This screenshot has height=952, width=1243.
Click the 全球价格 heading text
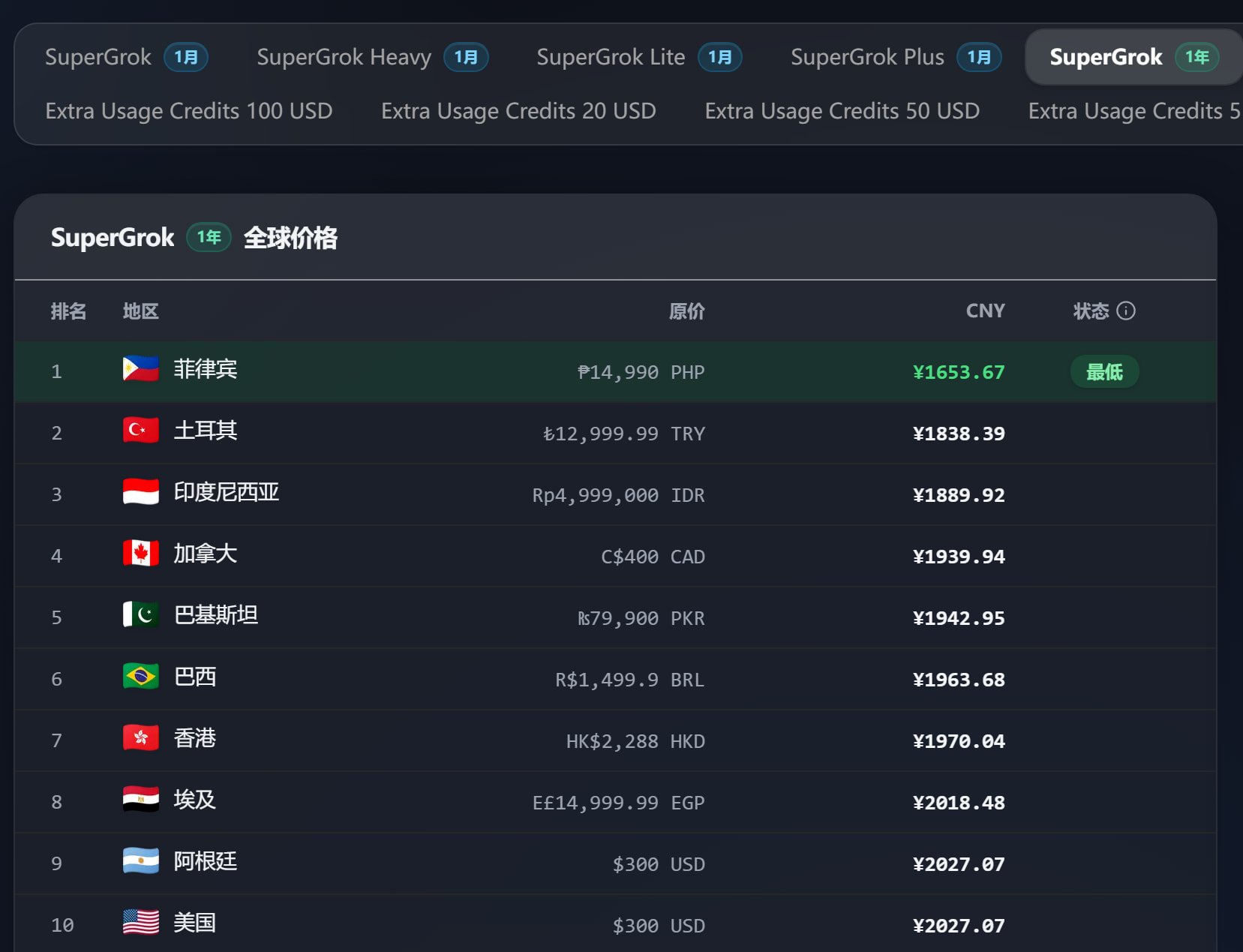[290, 238]
